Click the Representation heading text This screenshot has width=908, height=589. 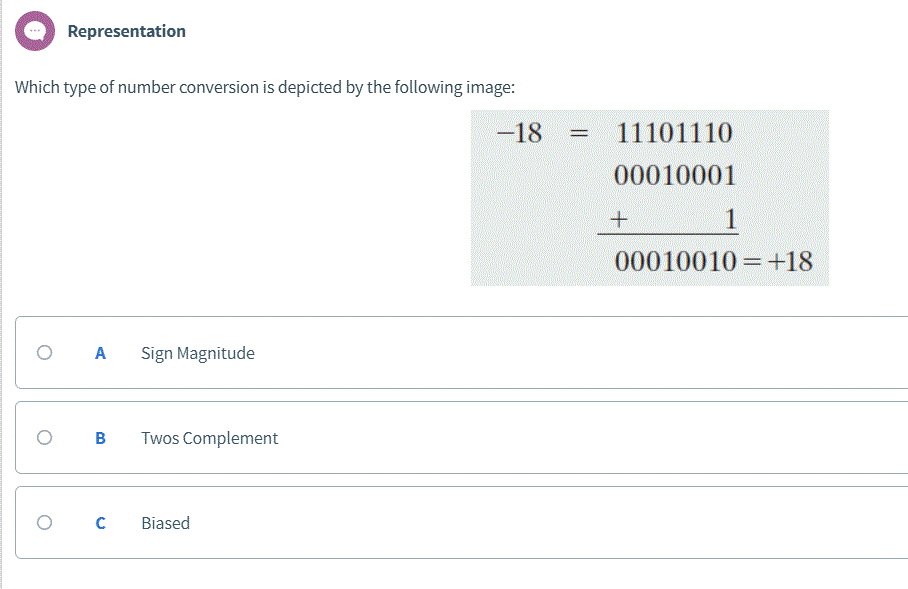[126, 31]
